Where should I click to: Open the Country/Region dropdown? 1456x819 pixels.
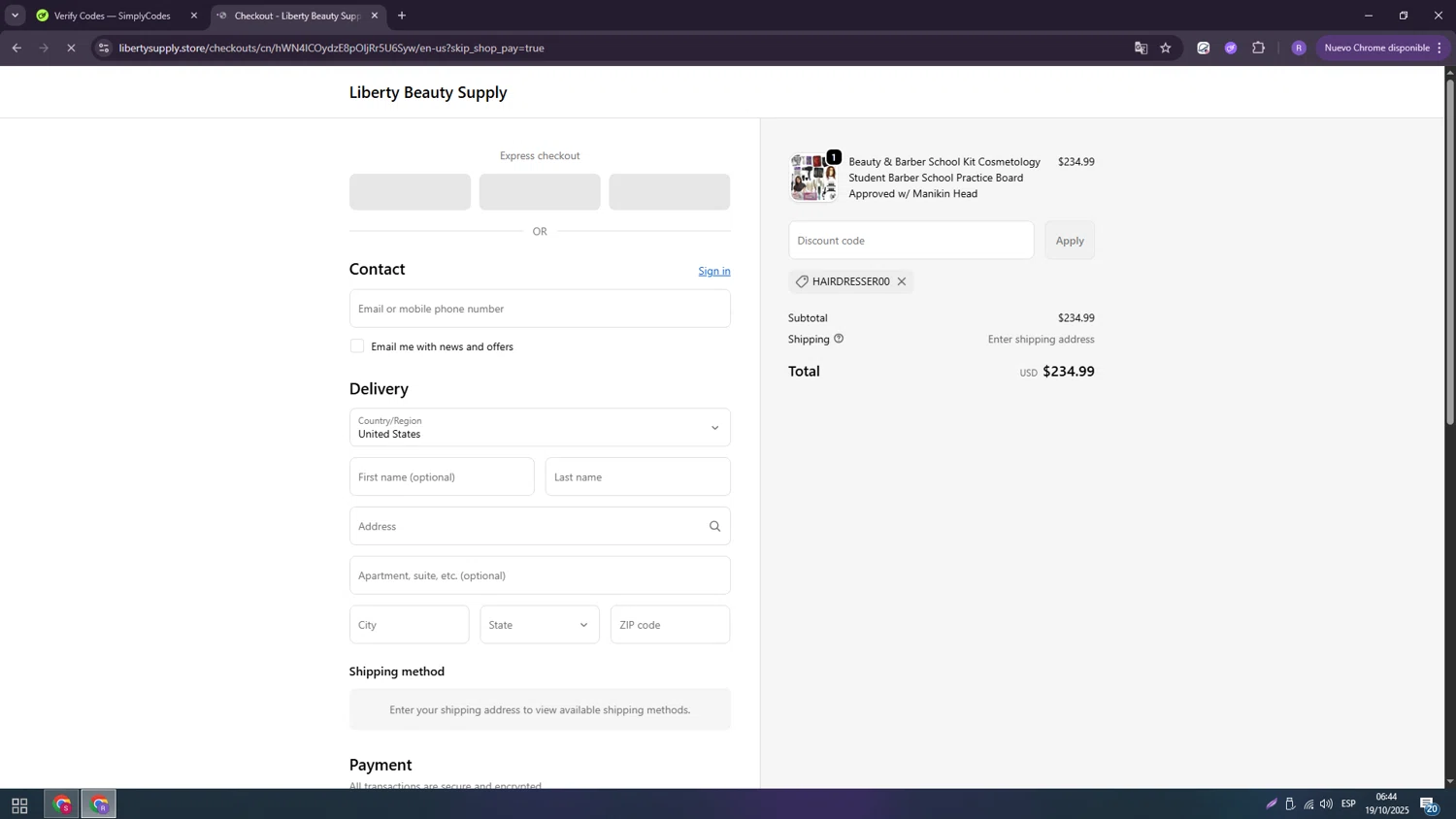(540, 428)
